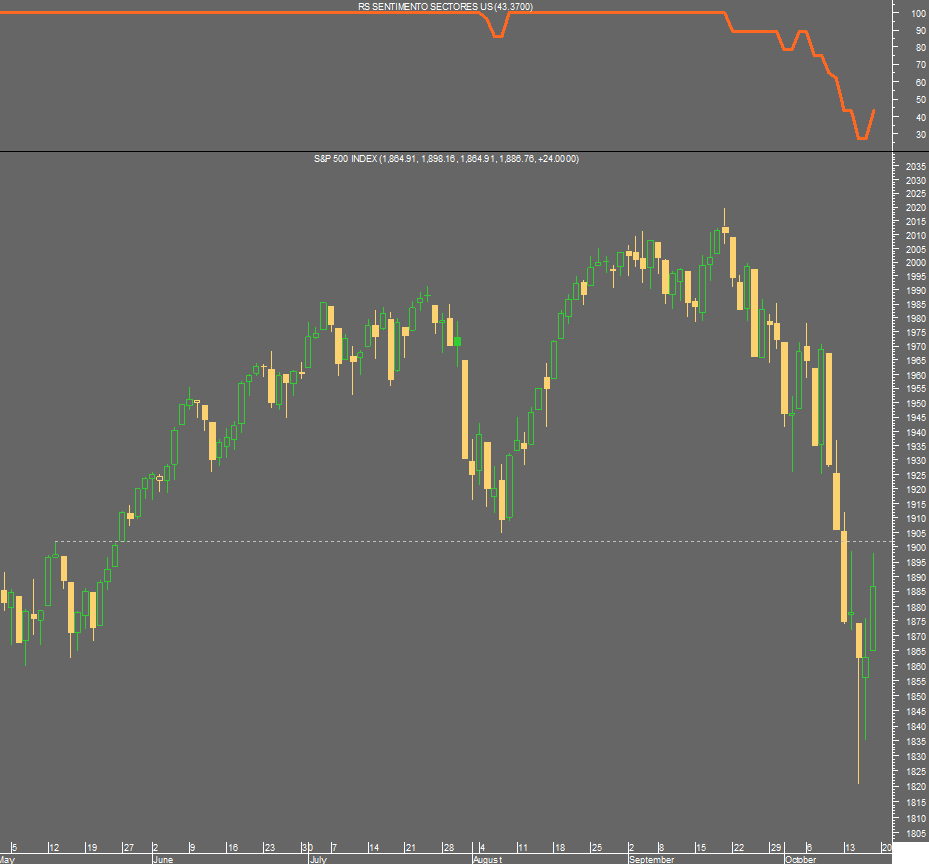The image size is (929, 864).
Task: Click the 27 date label in May
Action: [129, 847]
